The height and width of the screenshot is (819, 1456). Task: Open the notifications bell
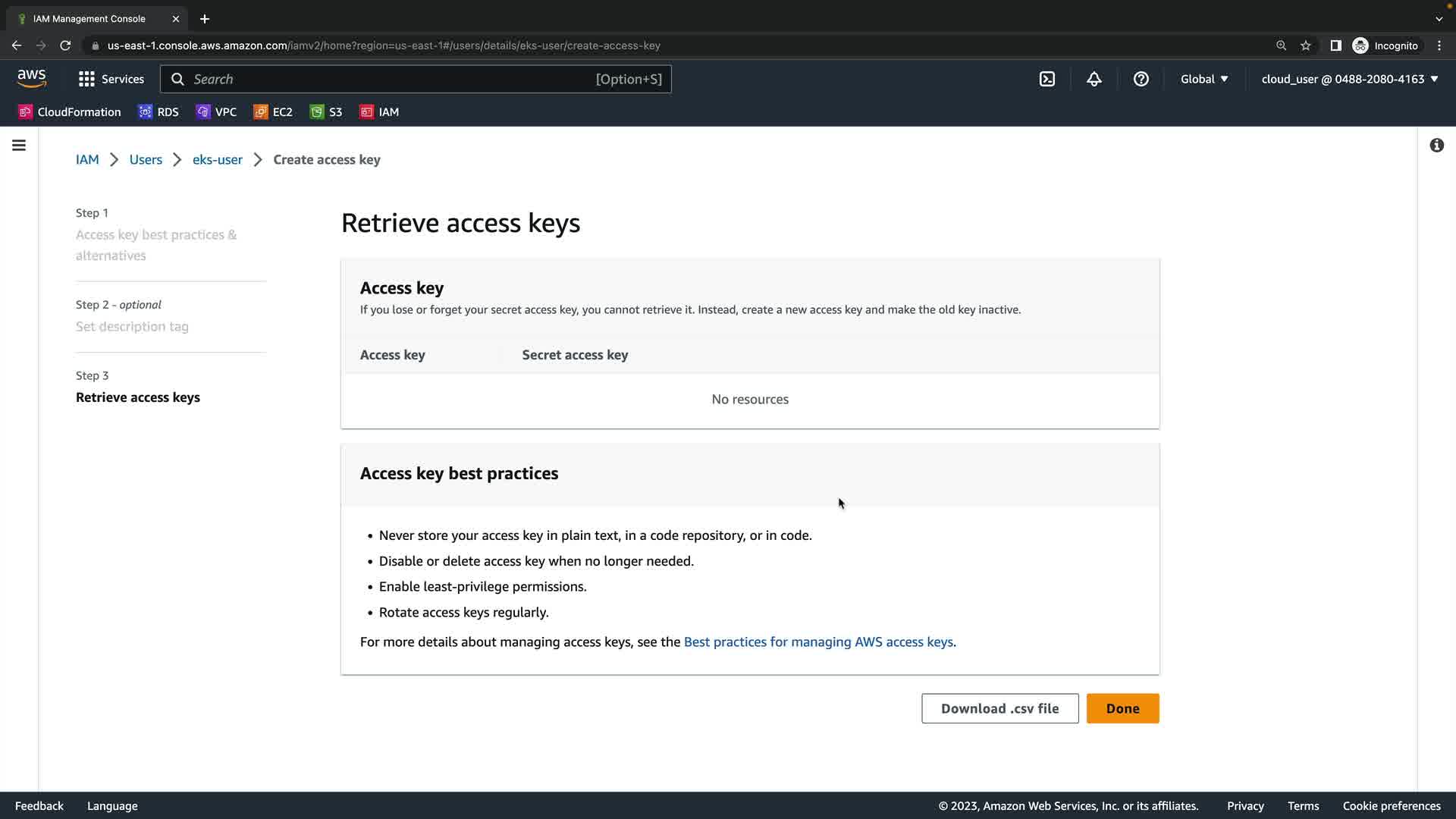tap(1094, 79)
